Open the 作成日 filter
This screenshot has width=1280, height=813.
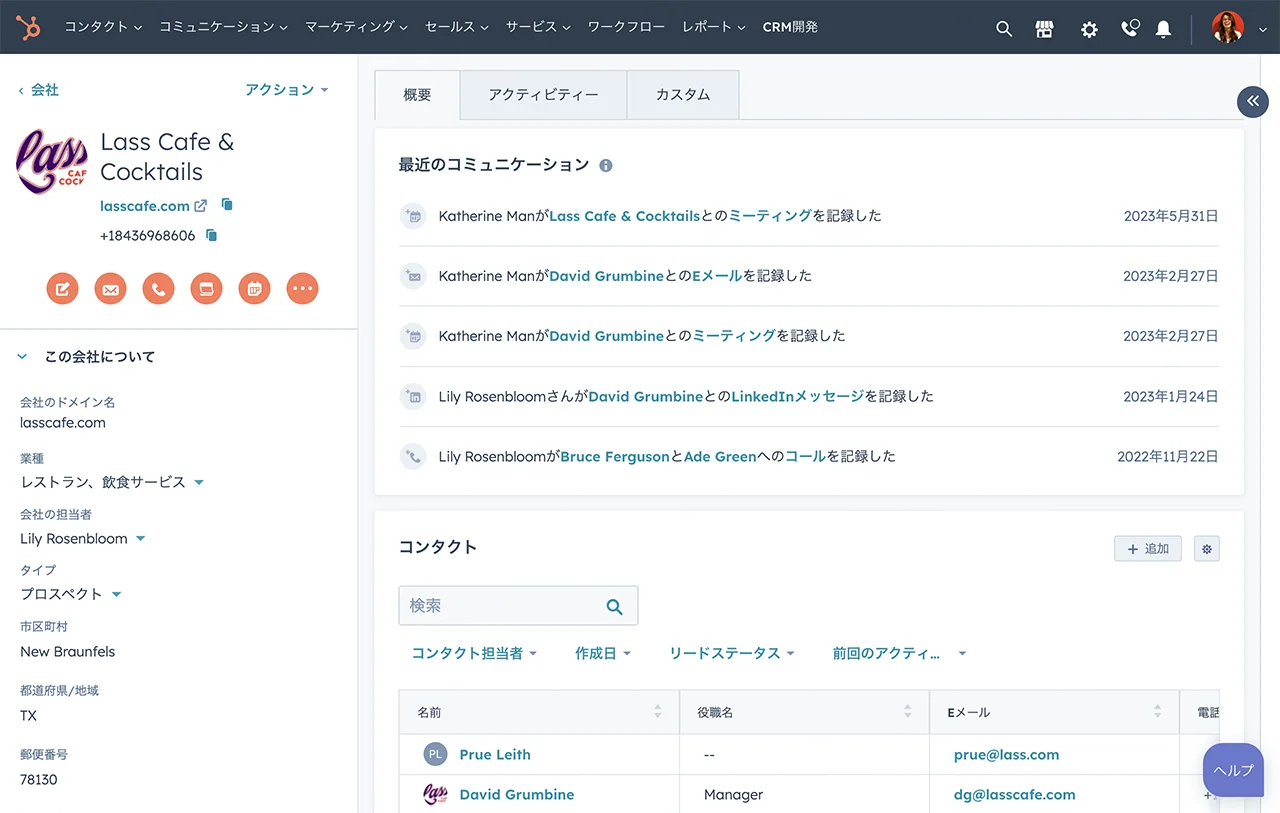pos(603,653)
